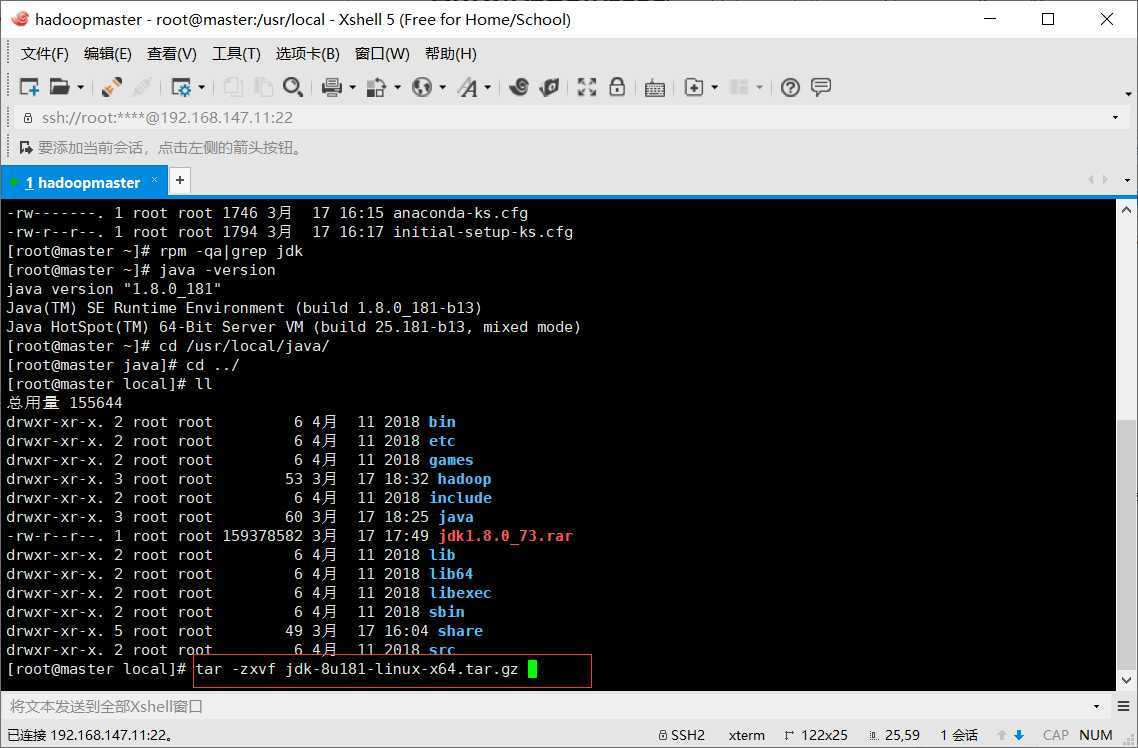Open the Help question mark icon
The height and width of the screenshot is (748, 1138).
(x=790, y=87)
